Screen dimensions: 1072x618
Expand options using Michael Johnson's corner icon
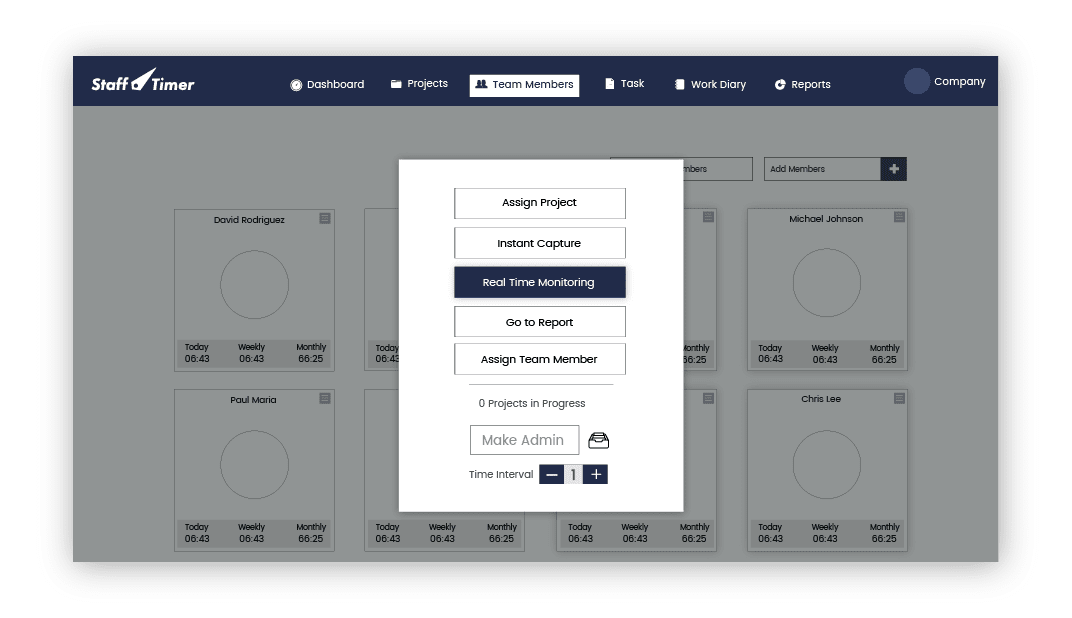click(898, 218)
